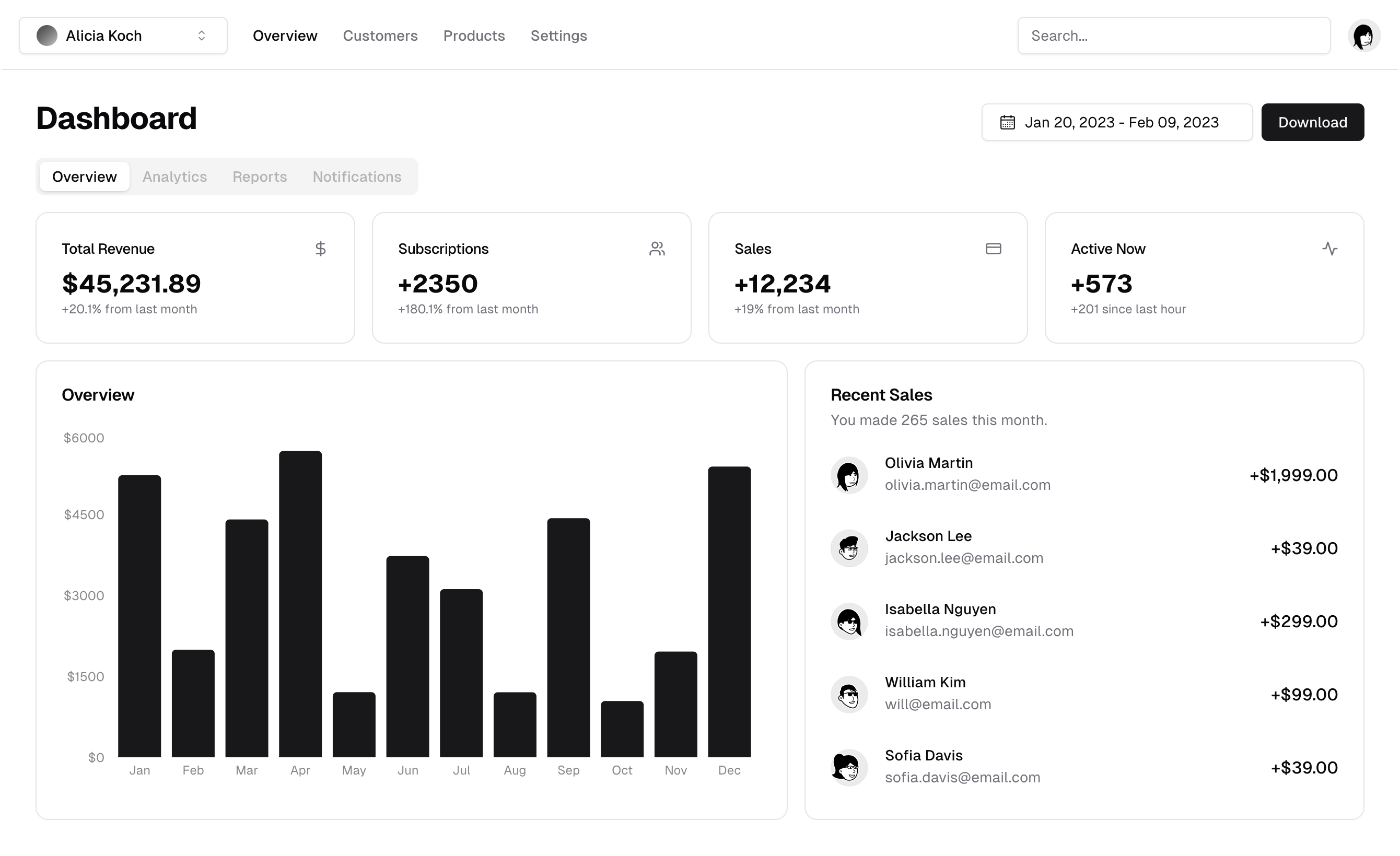Viewport: 1400px width, 856px height.
Task: Click the users icon on Subscriptions card
Action: point(657,248)
